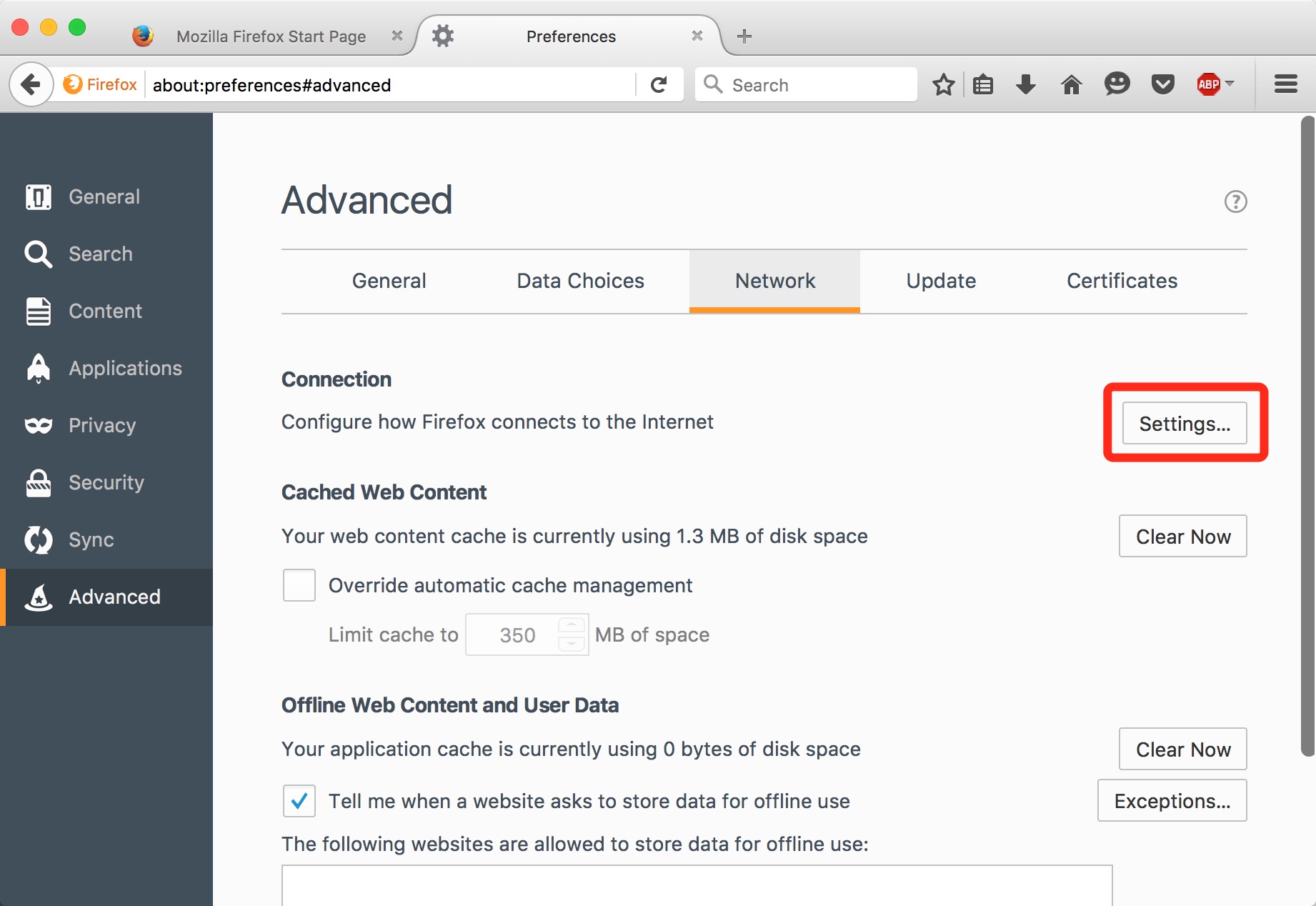Image resolution: width=1316 pixels, height=906 pixels.
Task: Open the Downloads arrow icon
Action: 1026,85
